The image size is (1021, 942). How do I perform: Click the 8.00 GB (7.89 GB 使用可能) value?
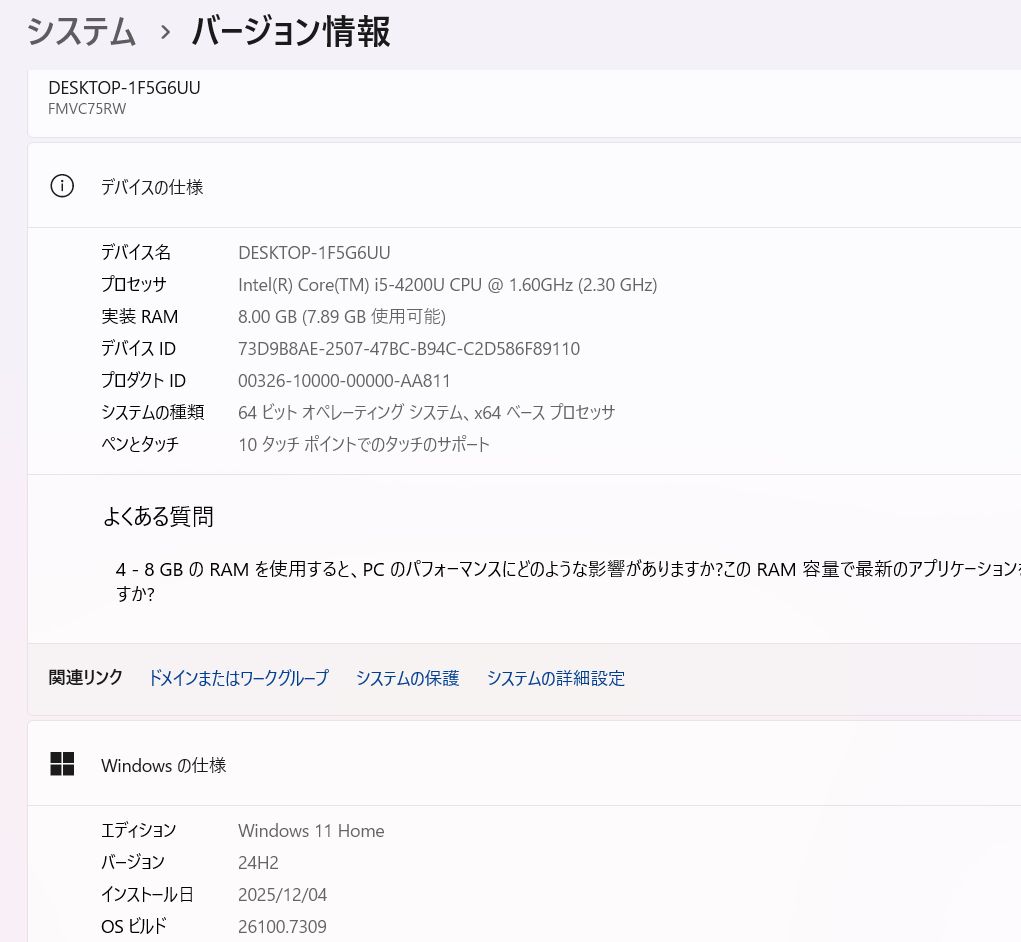342,316
